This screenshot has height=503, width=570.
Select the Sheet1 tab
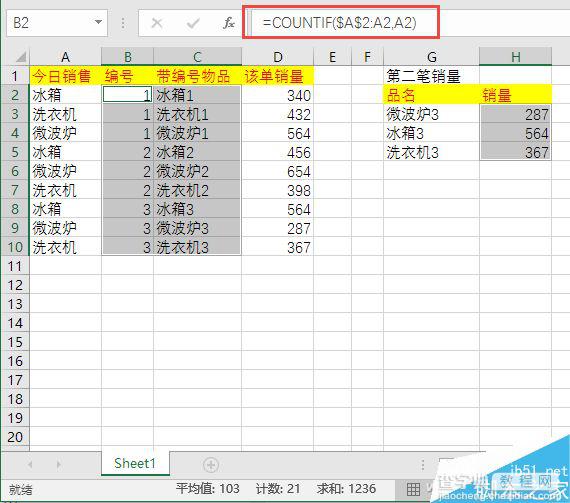click(x=135, y=463)
